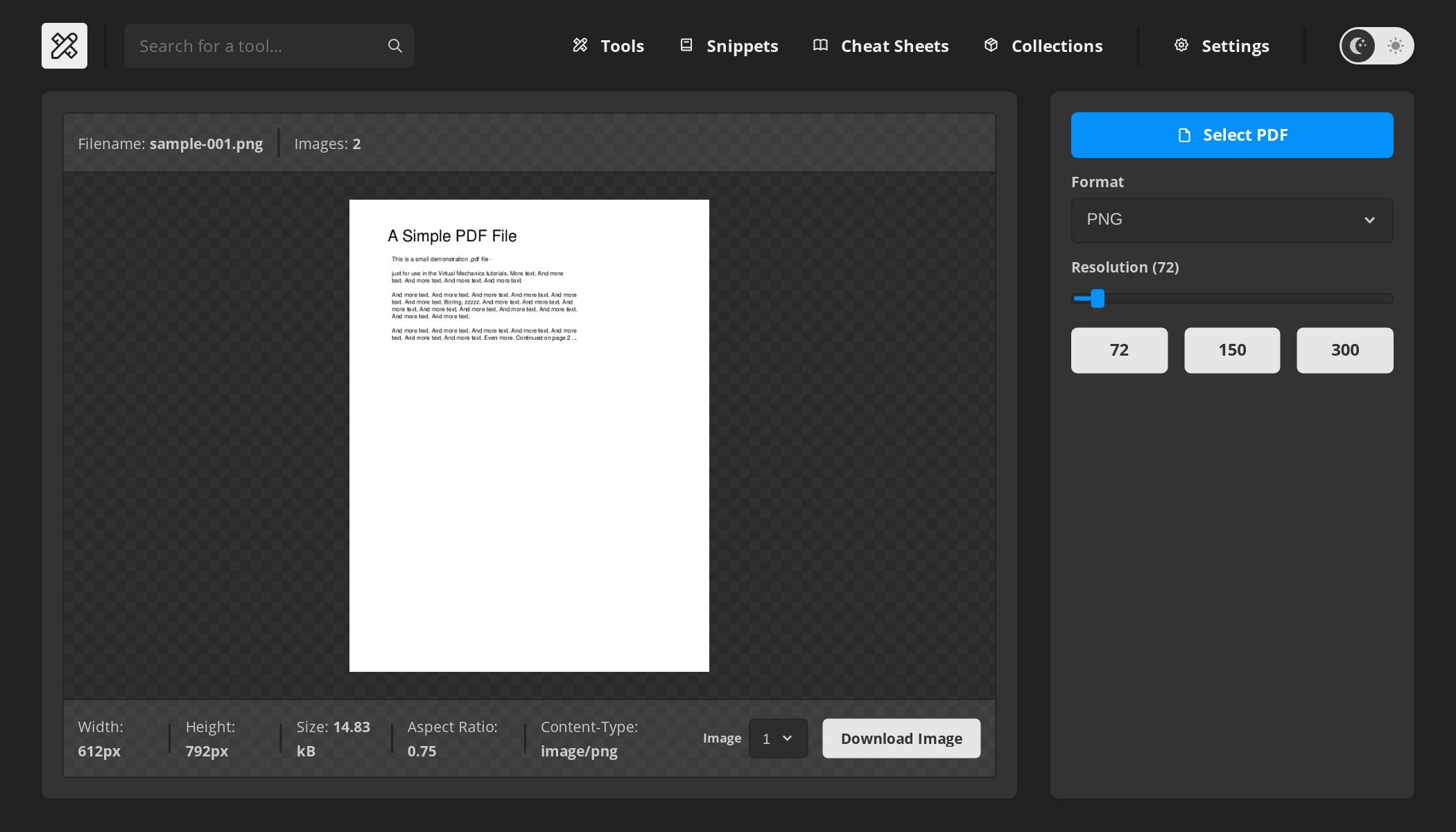Click the Snippets note icon
Screen dimensions: 1456x832
(686, 45)
